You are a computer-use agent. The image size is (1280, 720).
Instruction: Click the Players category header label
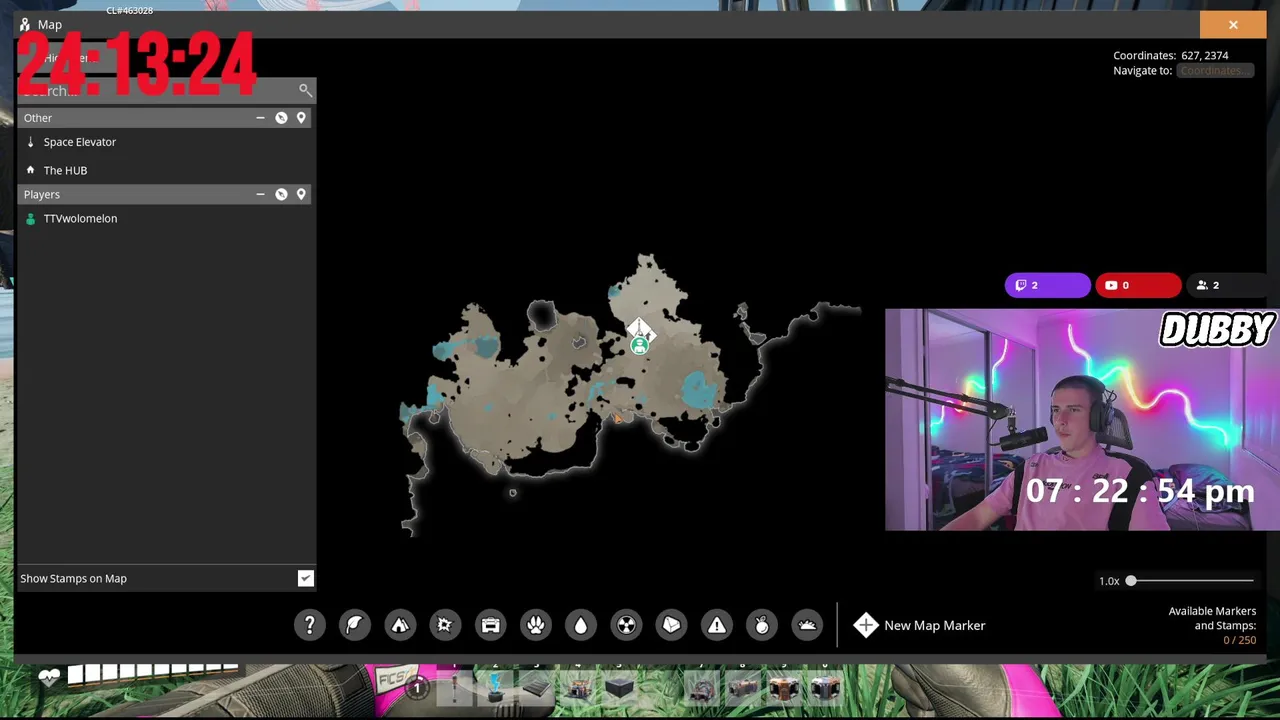click(42, 194)
